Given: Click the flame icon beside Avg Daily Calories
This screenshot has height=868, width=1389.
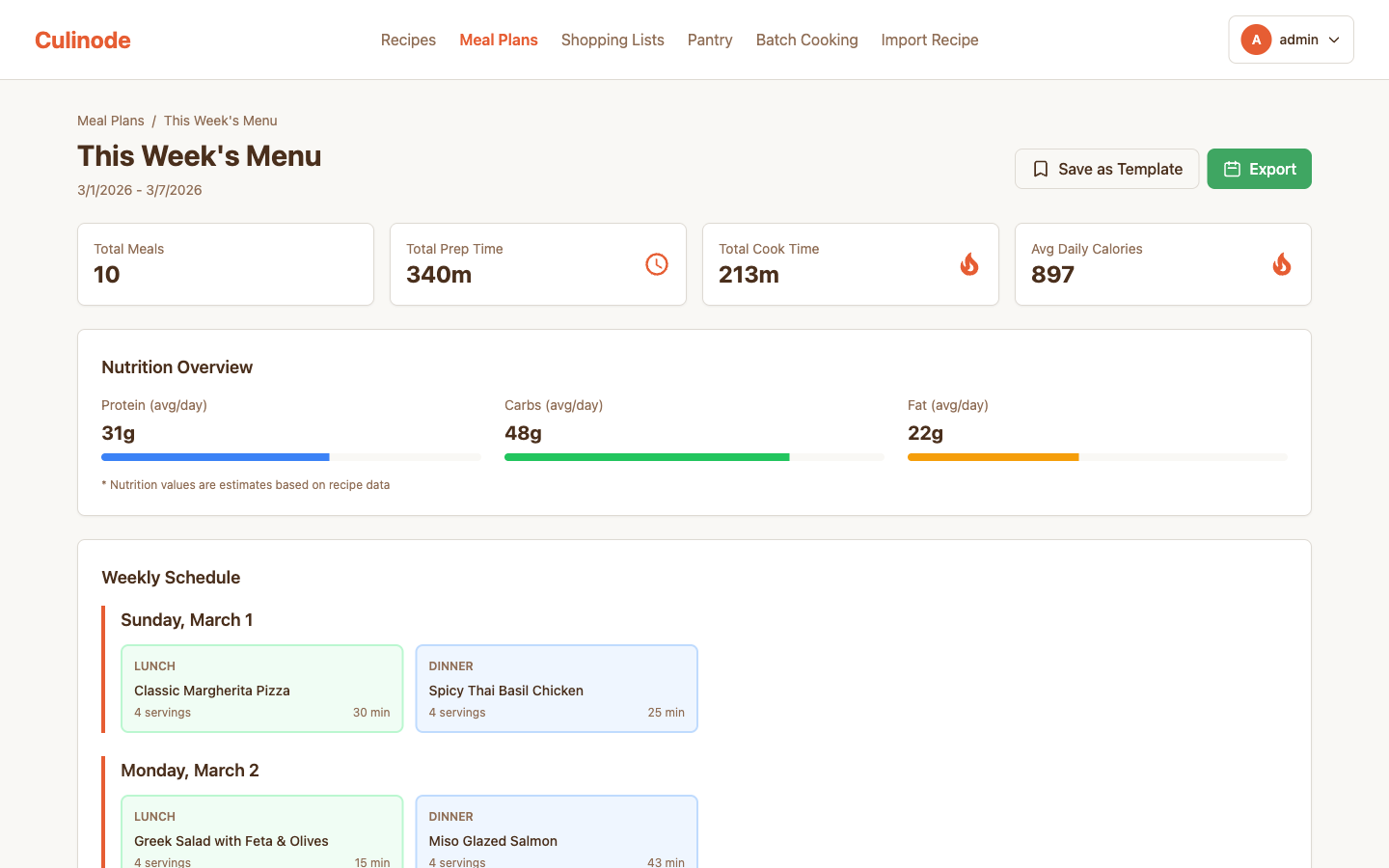Looking at the screenshot, I should coord(1282,262).
